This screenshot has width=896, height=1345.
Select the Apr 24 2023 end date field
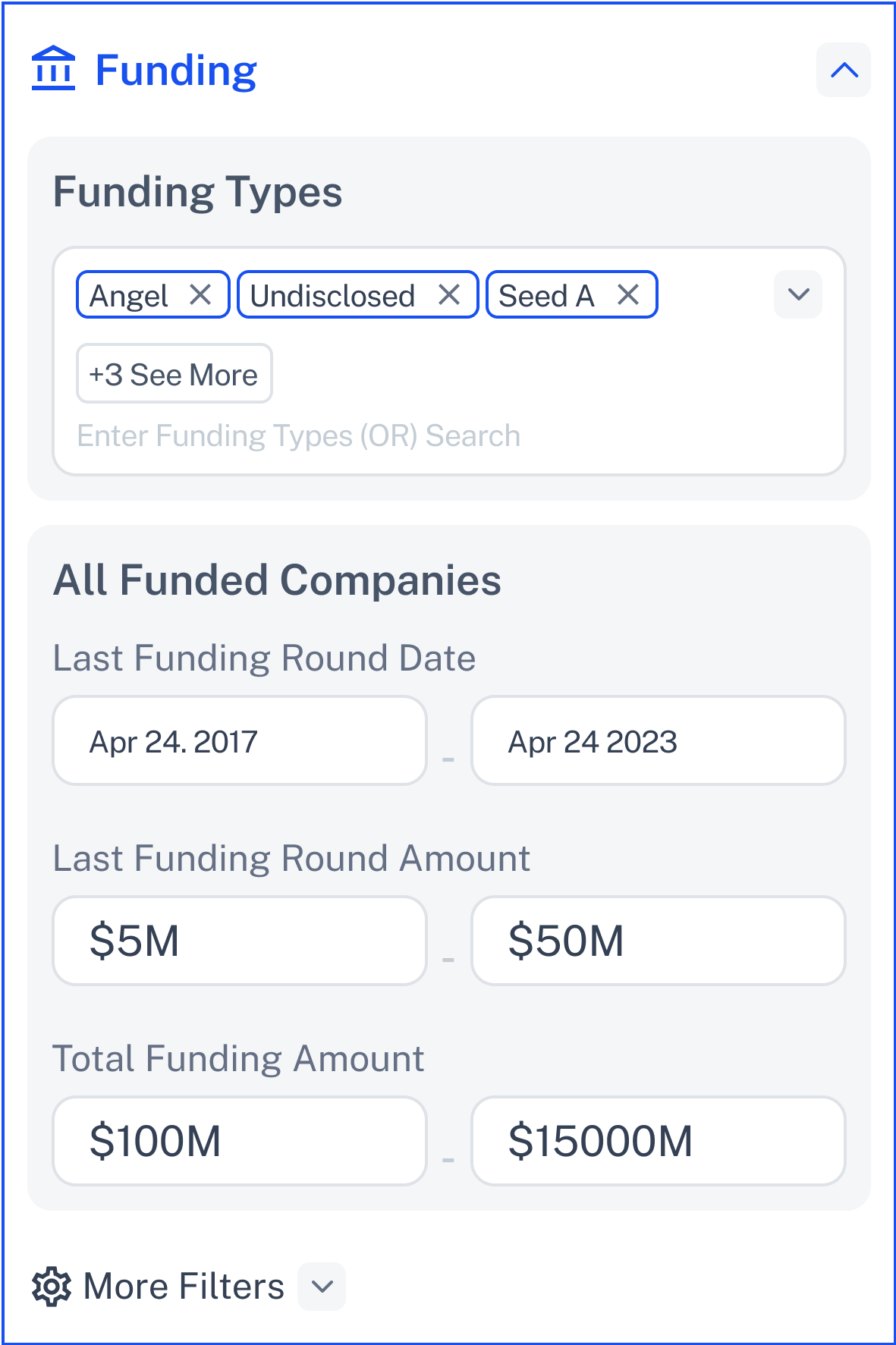658,741
